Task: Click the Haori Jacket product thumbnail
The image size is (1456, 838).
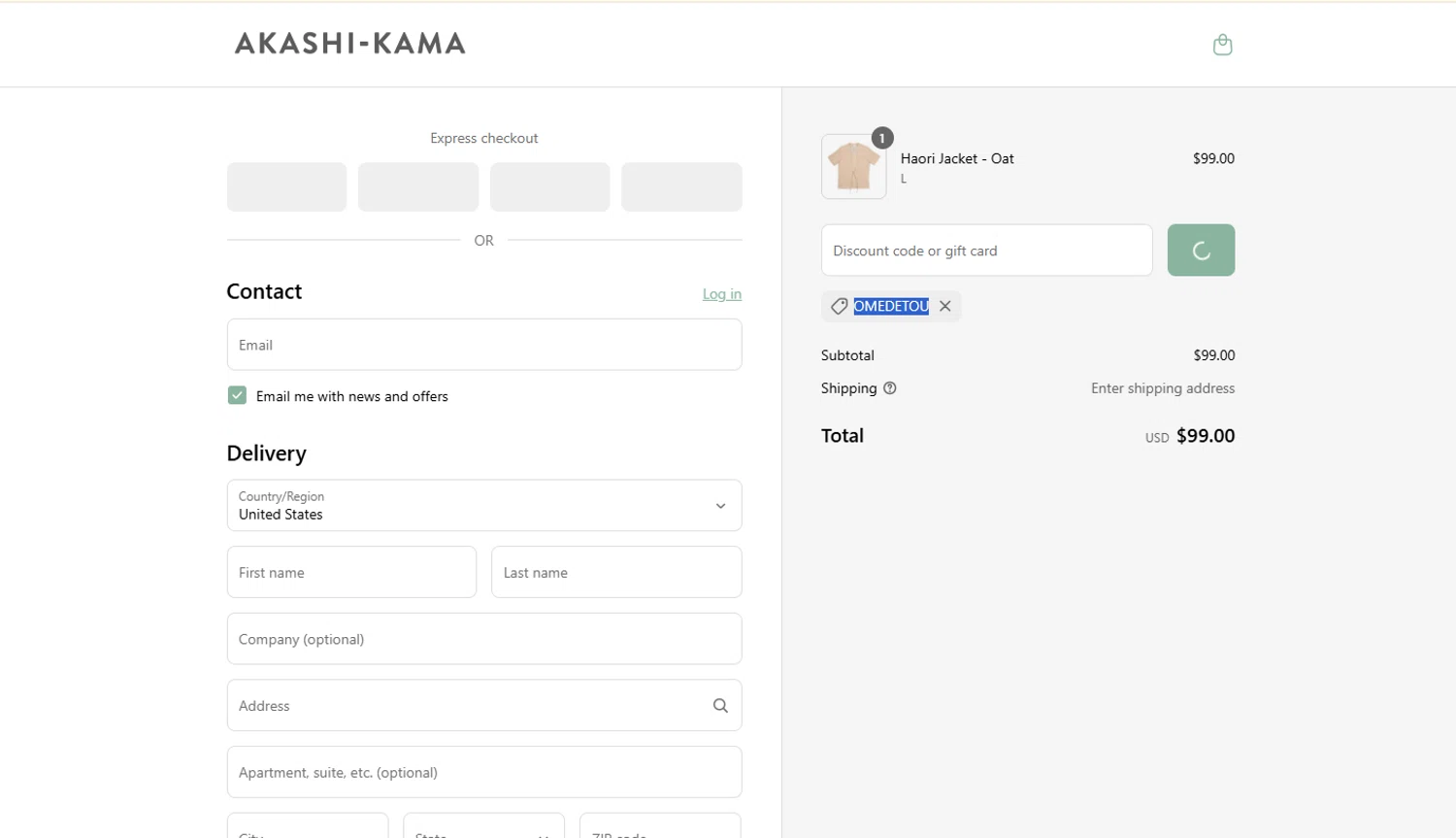Action: pos(853,167)
